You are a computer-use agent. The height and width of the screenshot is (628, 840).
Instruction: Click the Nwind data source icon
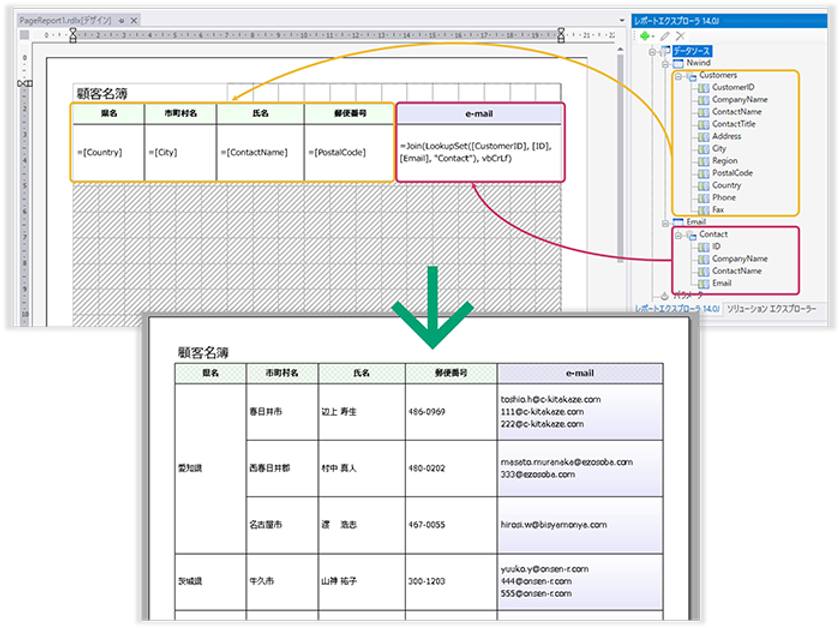click(677, 63)
